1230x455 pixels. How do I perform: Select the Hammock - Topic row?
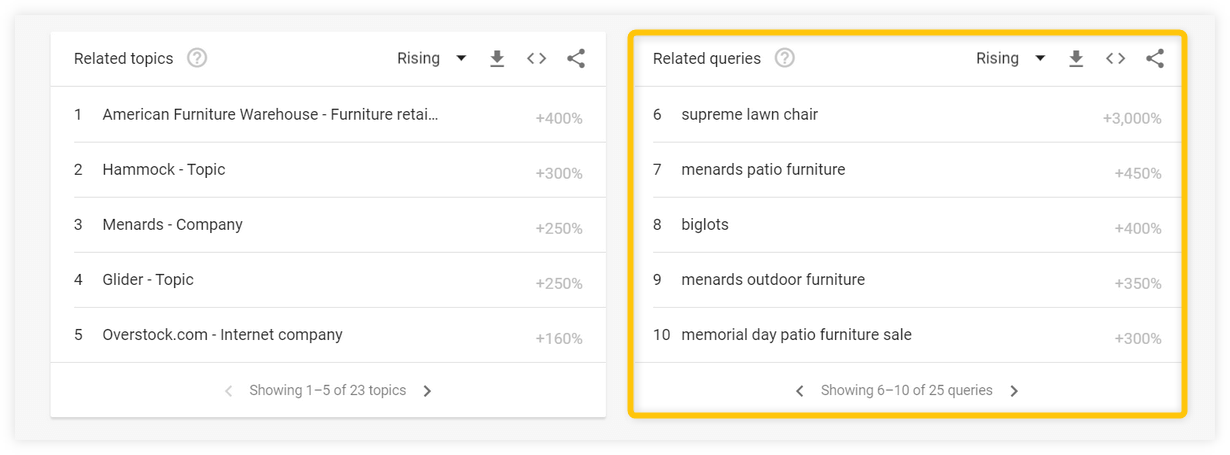point(328,170)
